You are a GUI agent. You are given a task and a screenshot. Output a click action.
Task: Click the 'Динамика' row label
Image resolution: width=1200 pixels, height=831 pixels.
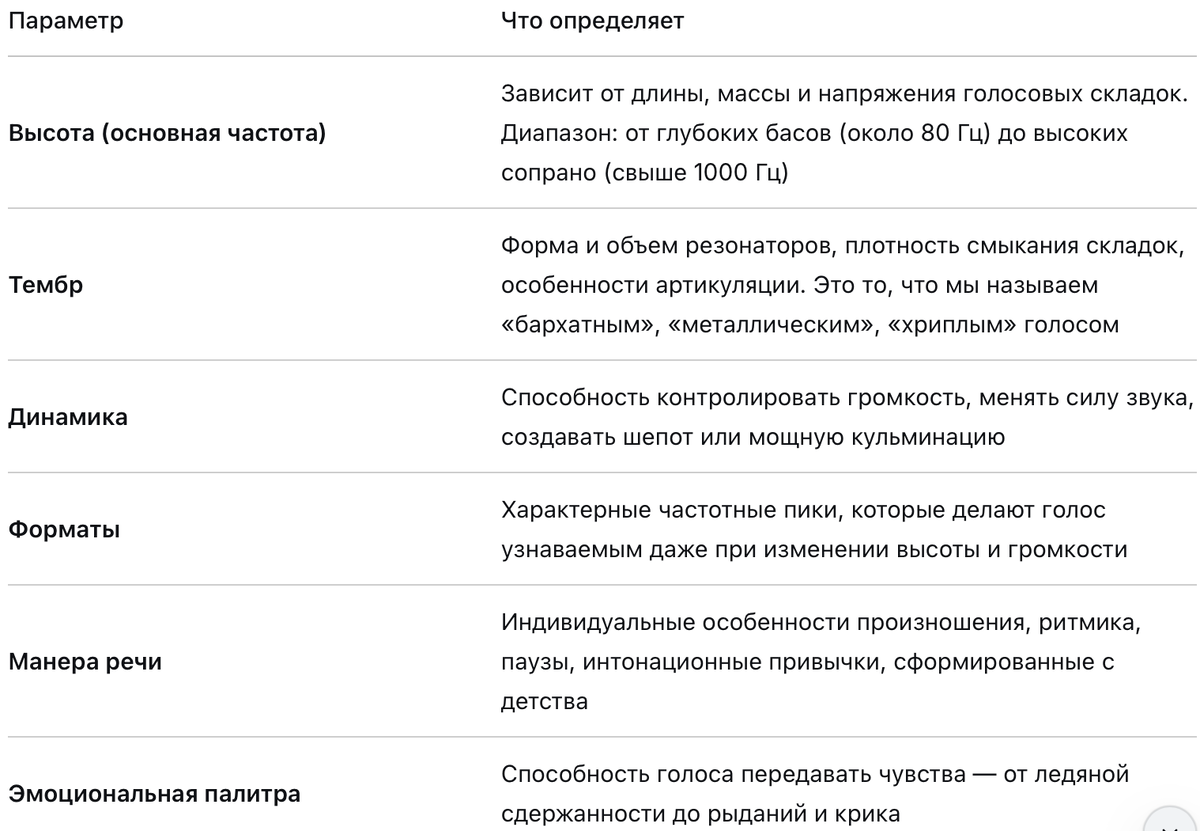pyautogui.click(x=68, y=417)
